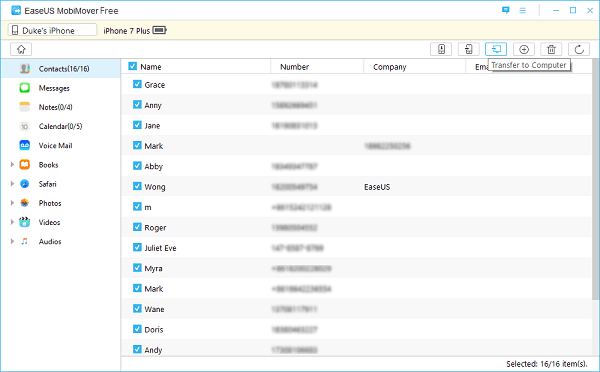Open the Messages category icon
The width and height of the screenshot is (600, 372).
coord(24,88)
